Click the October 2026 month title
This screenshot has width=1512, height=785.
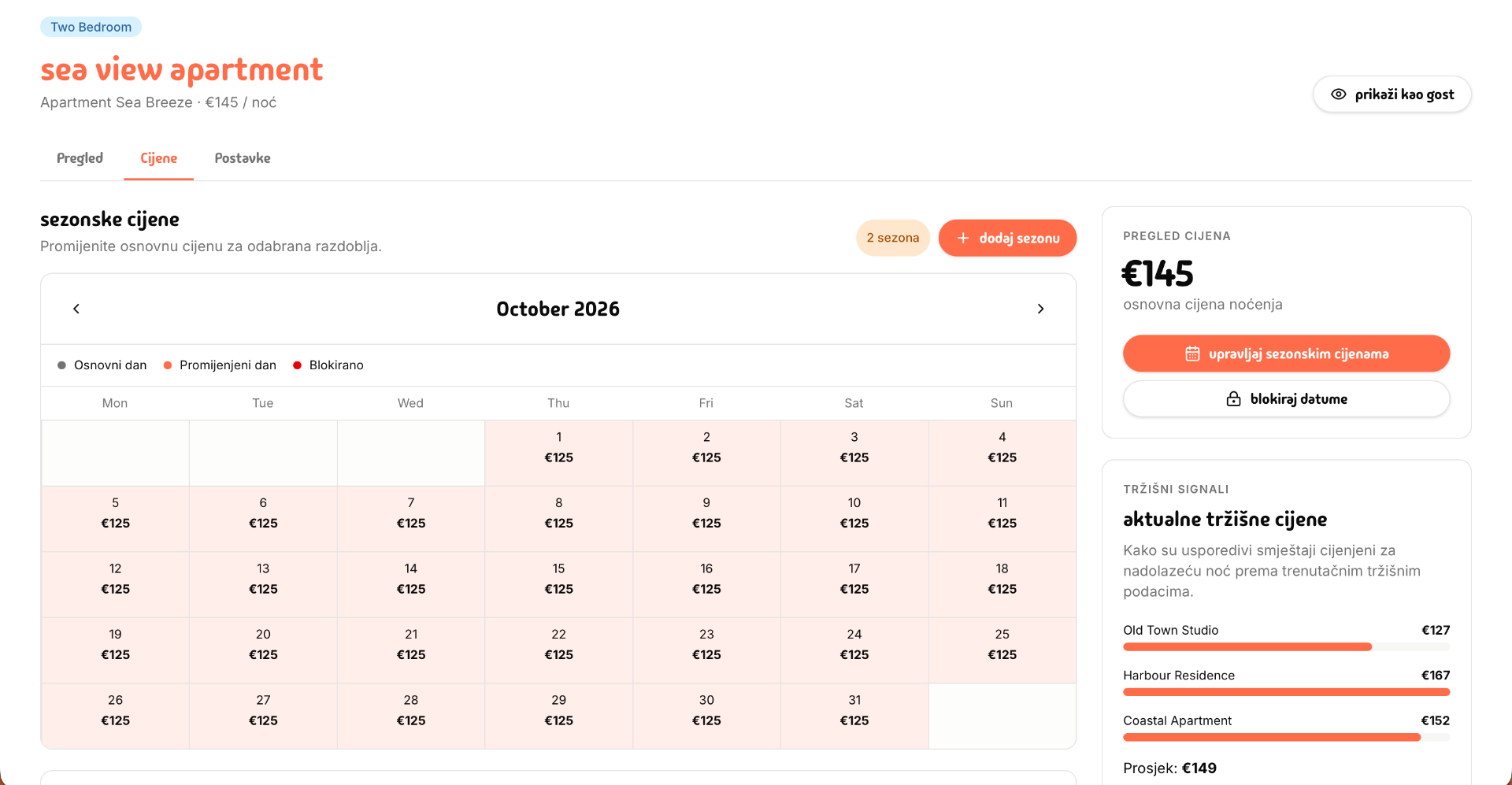point(558,309)
